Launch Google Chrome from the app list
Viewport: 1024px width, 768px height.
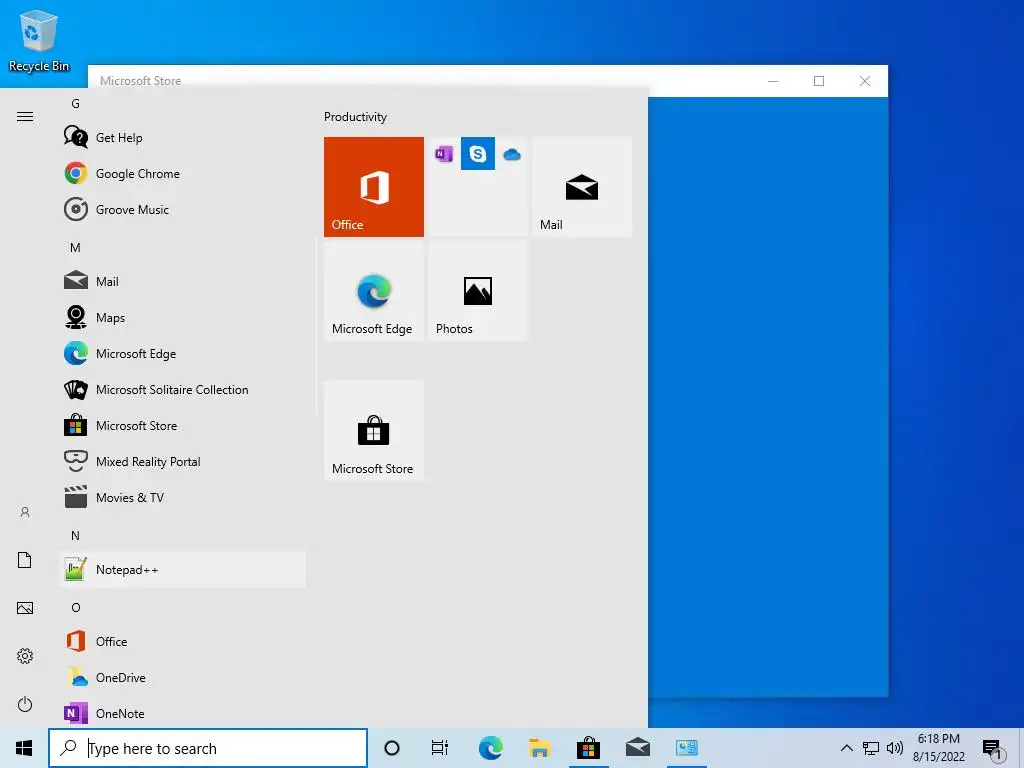coord(183,174)
